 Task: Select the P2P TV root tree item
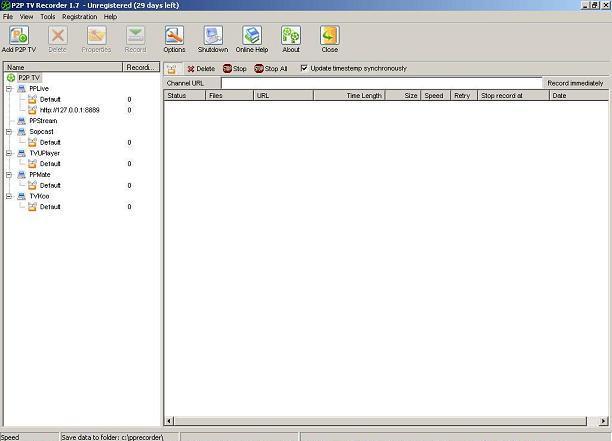[x=29, y=78]
